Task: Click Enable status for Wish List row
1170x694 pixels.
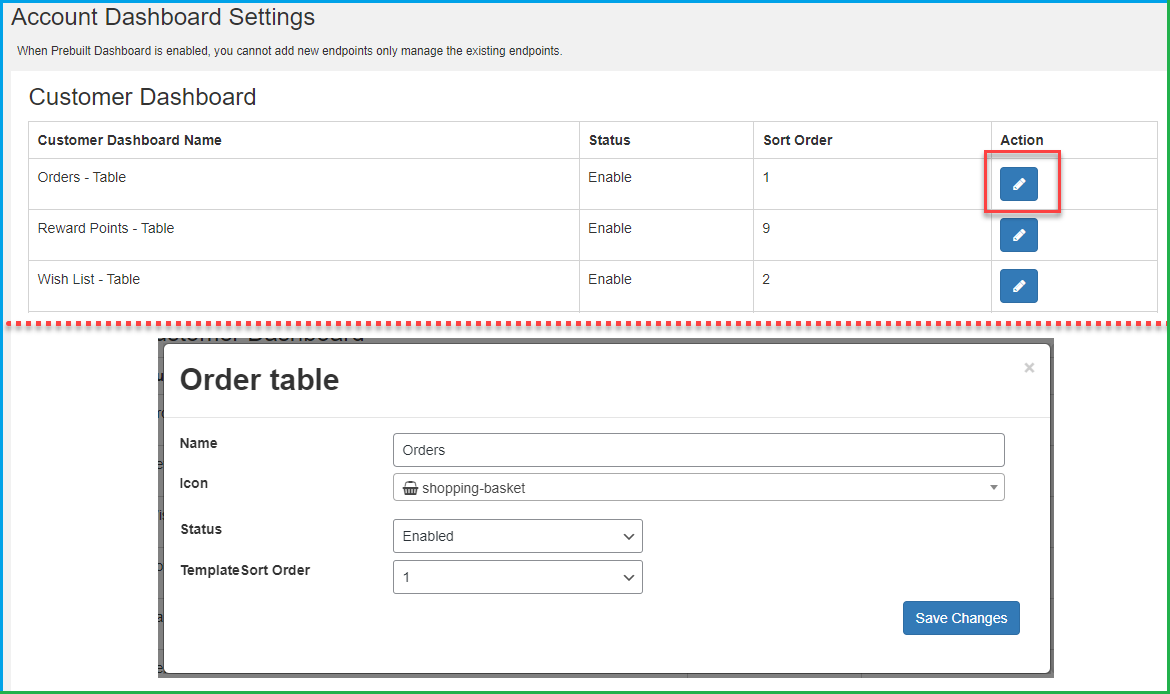Action: (609, 279)
